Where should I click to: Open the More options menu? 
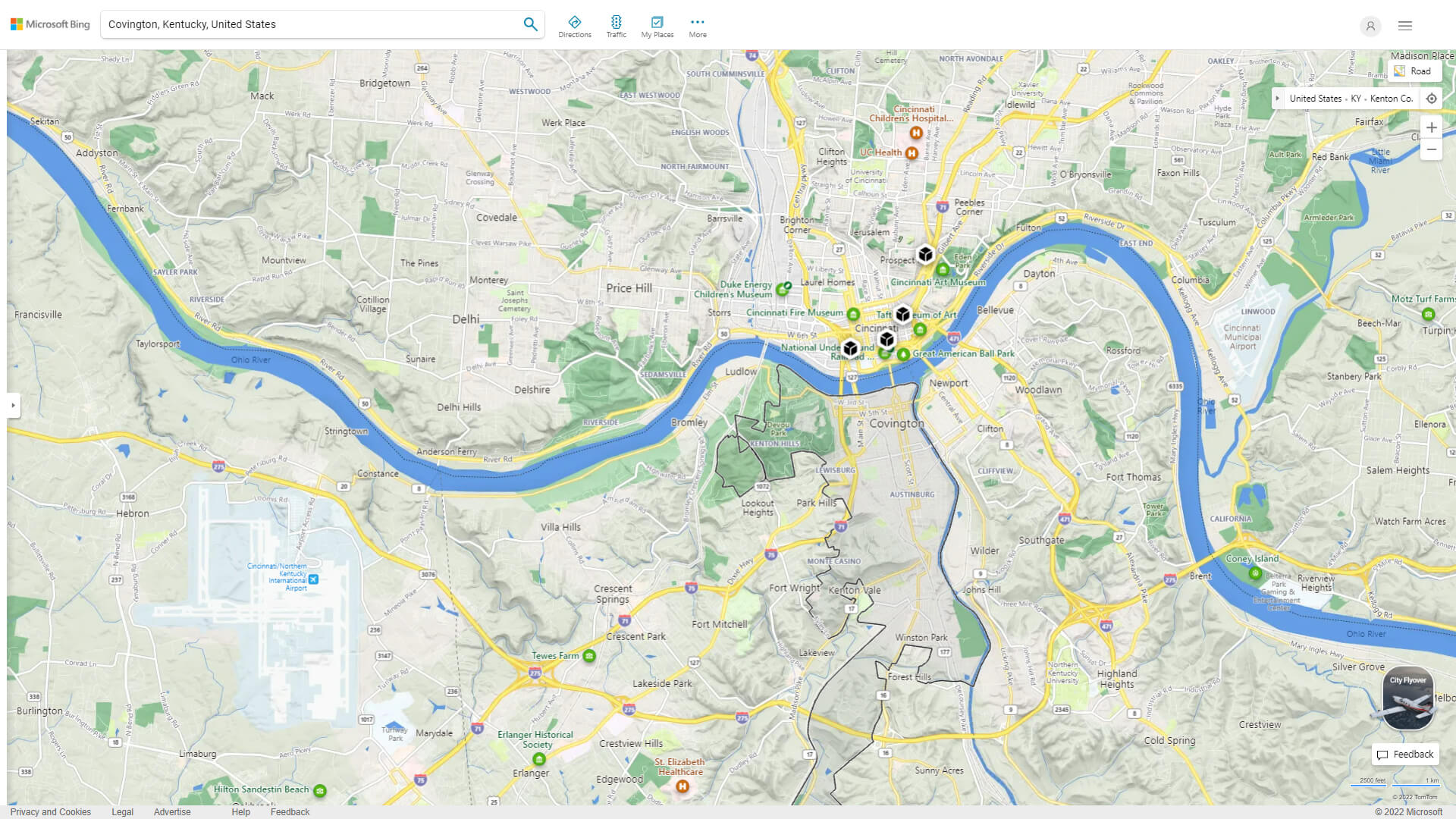pyautogui.click(x=697, y=25)
